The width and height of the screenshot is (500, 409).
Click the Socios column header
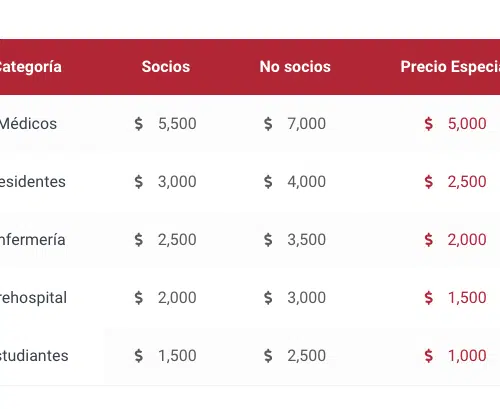pos(166,67)
